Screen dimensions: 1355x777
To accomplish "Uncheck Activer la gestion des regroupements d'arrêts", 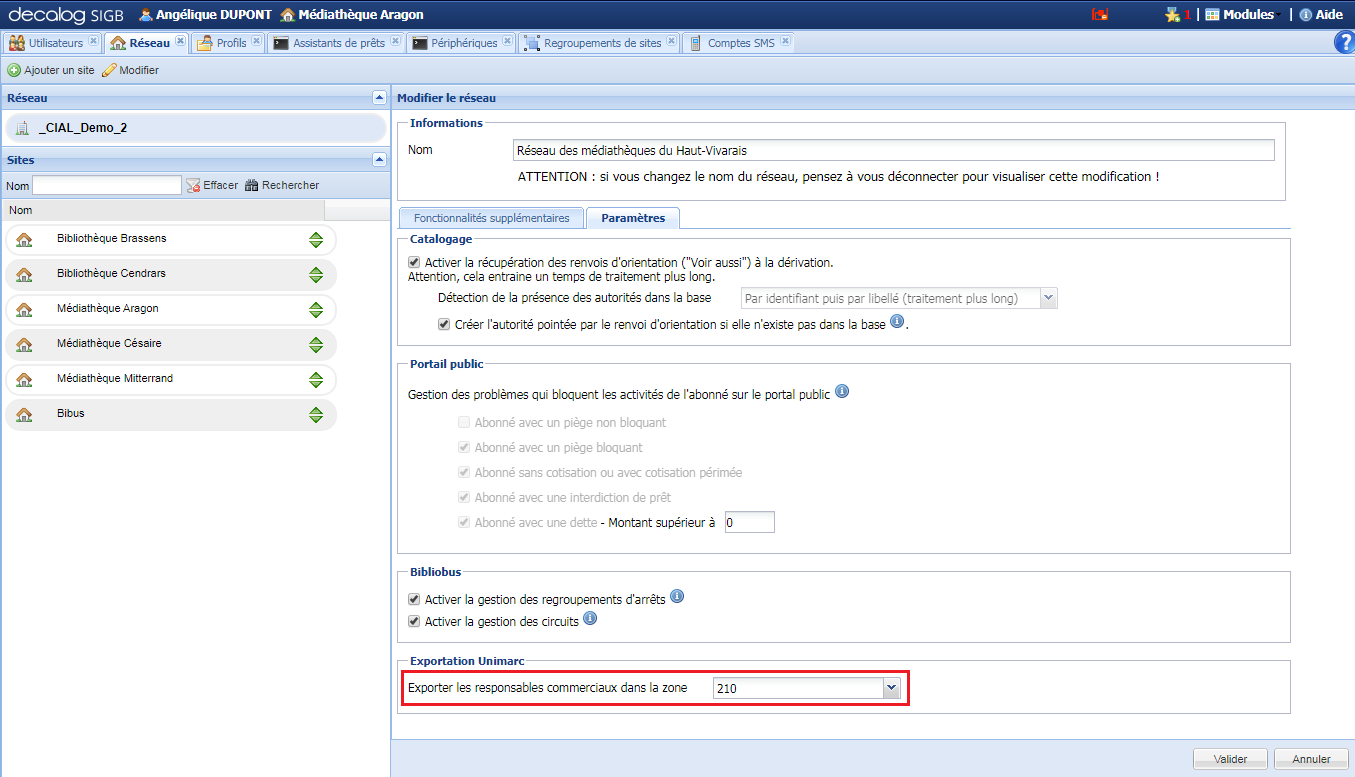I will (x=414, y=596).
